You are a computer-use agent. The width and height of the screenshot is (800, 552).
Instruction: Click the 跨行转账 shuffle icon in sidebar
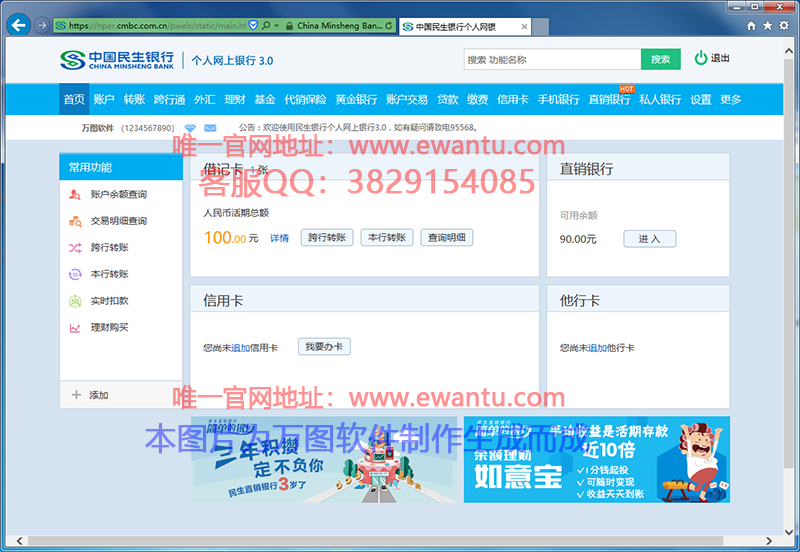75,247
